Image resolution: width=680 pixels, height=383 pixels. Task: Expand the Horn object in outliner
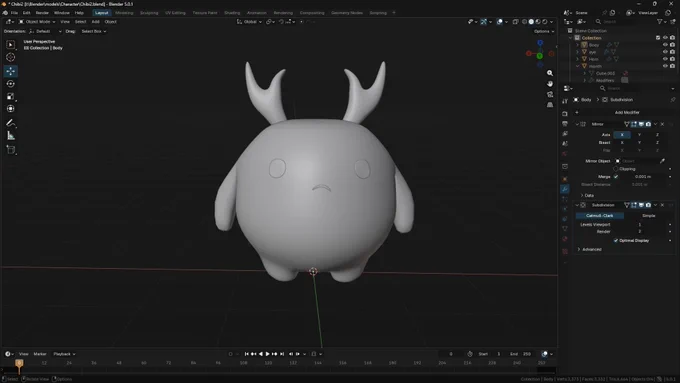[577, 59]
